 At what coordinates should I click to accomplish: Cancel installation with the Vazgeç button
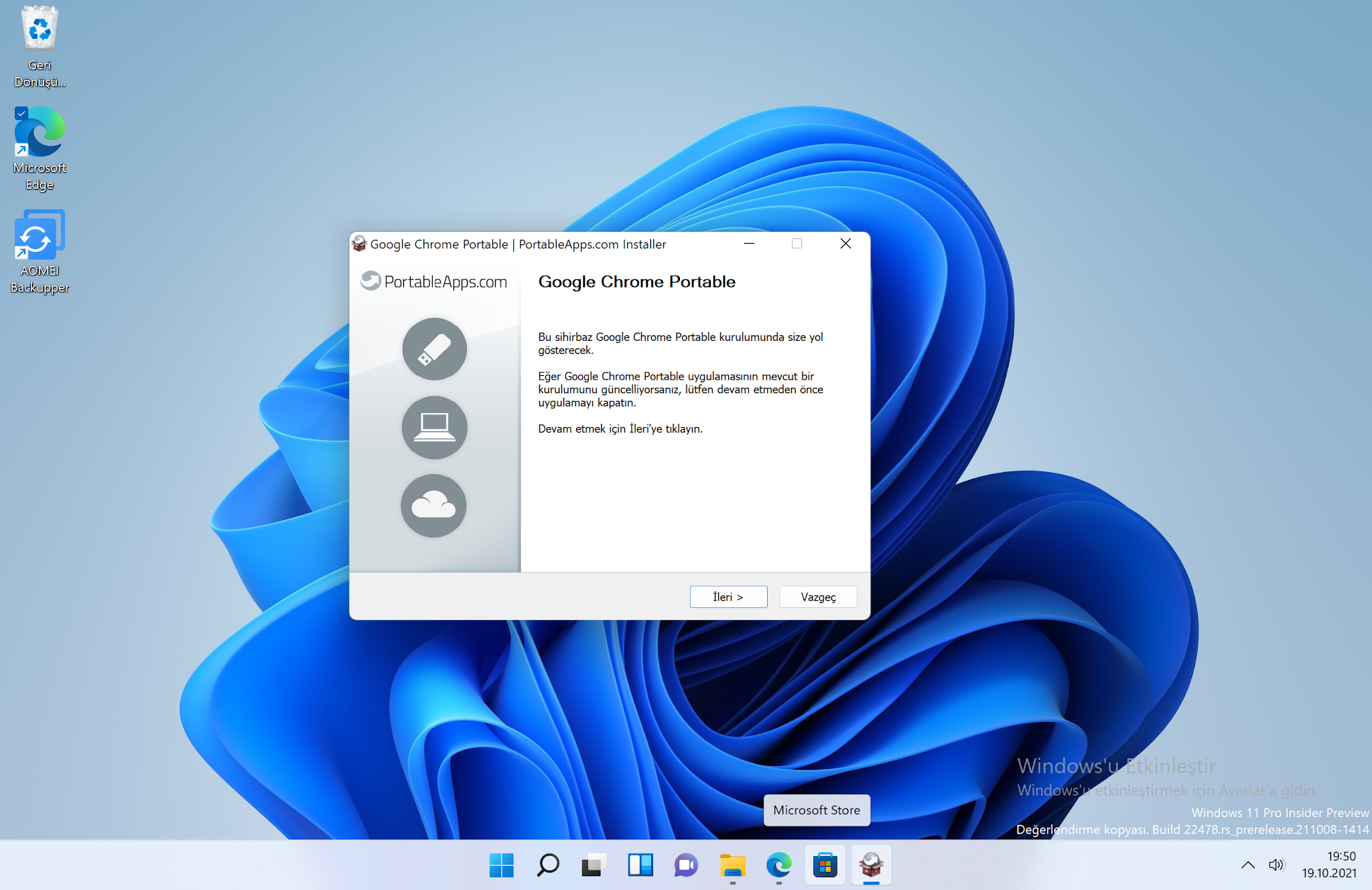click(818, 597)
